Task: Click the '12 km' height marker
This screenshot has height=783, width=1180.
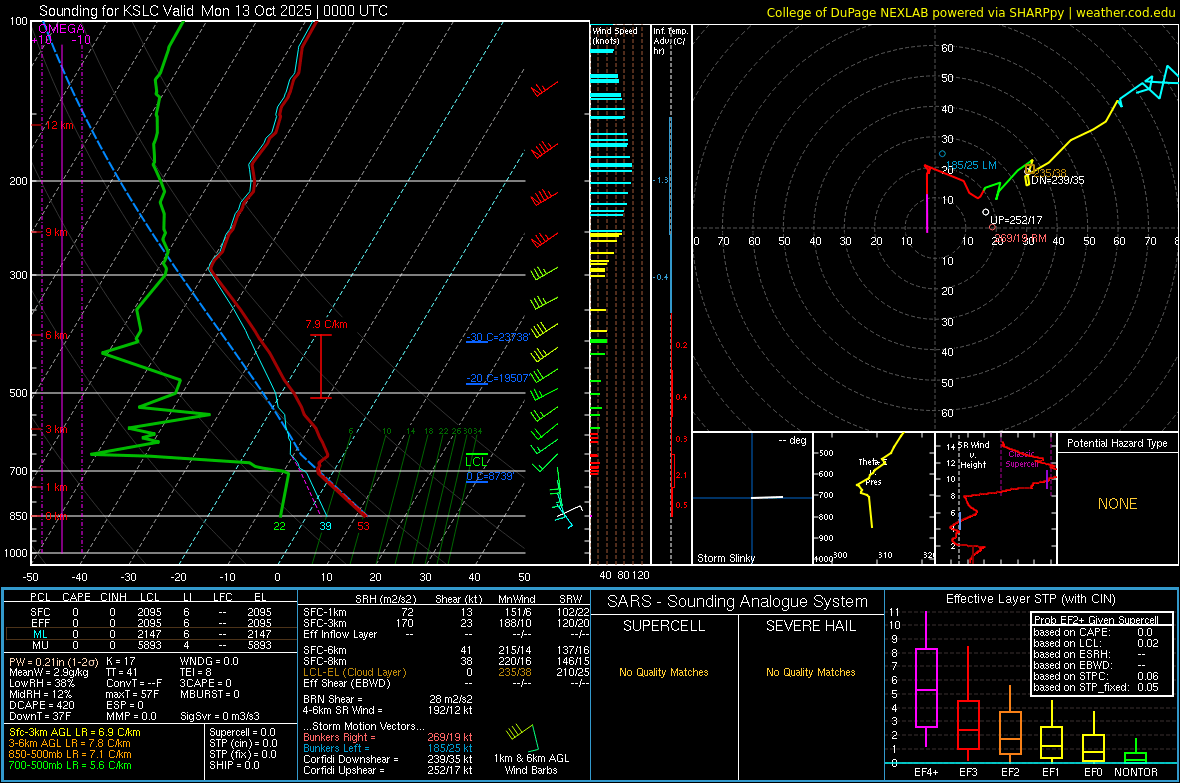Action: point(58,125)
